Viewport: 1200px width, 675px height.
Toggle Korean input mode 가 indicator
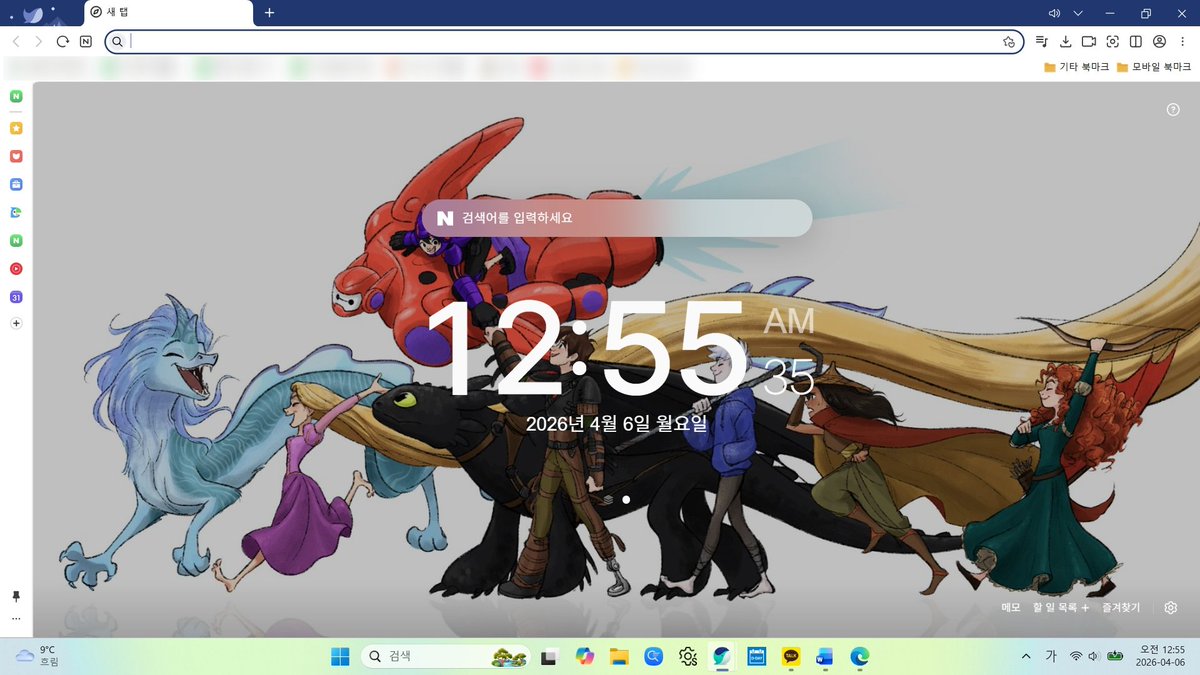pyautogui.click(x=1051, y=656)
